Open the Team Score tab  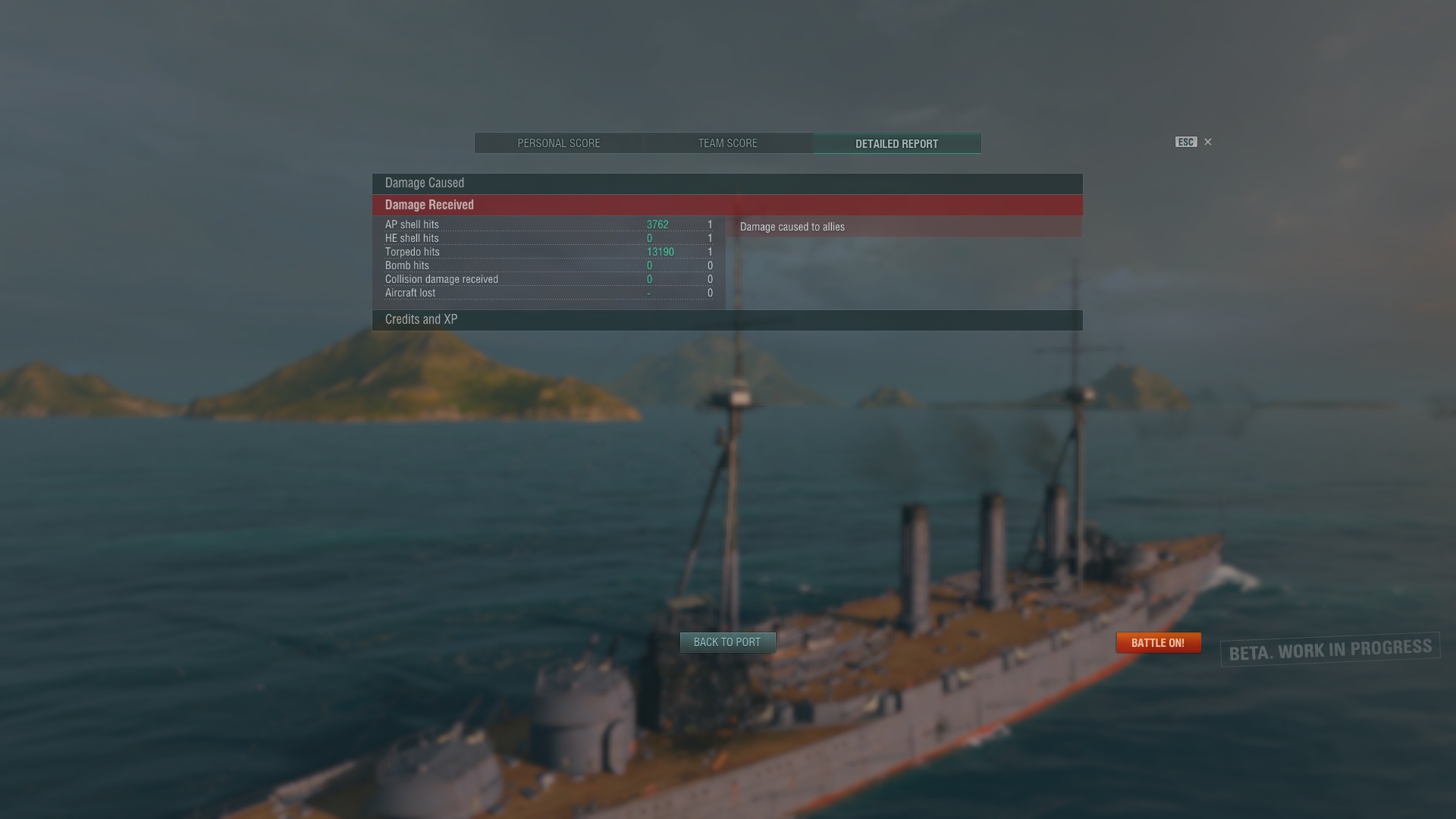[x=728, y=143]
